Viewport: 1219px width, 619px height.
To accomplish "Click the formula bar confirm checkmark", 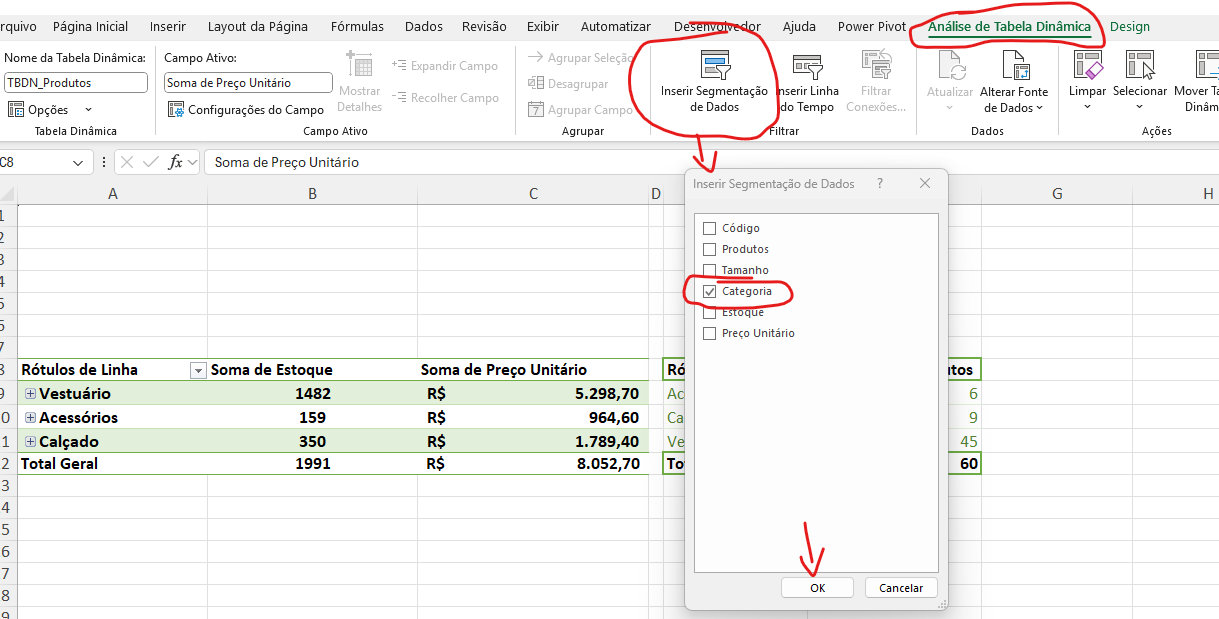I will 151,162.
